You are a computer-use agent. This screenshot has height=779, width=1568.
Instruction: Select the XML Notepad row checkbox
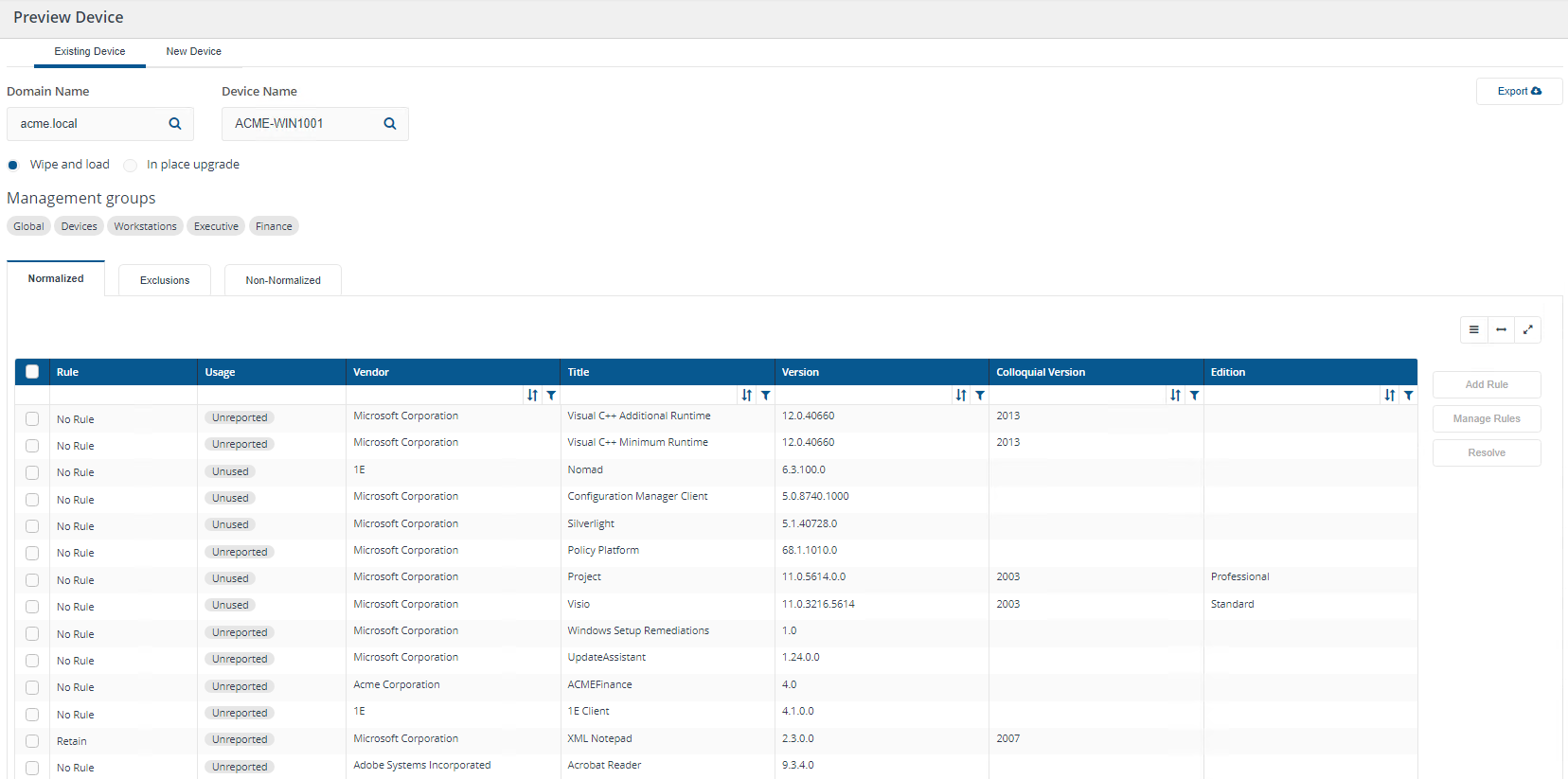(32, 741)
